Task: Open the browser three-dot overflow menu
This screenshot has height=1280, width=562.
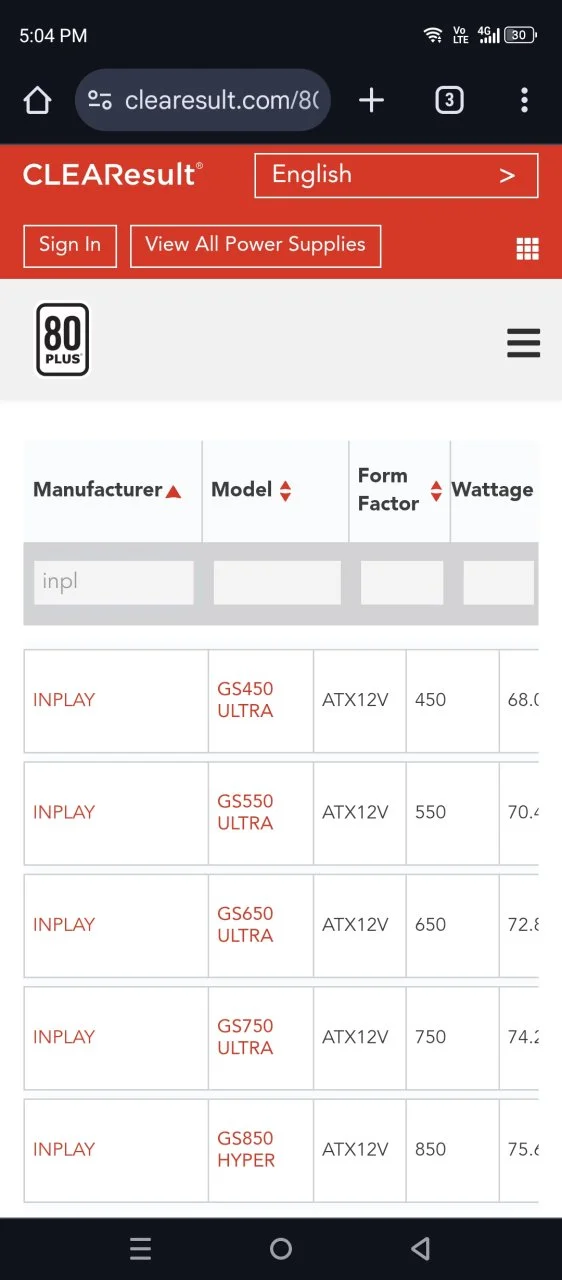Action: [x=524, y=100]
